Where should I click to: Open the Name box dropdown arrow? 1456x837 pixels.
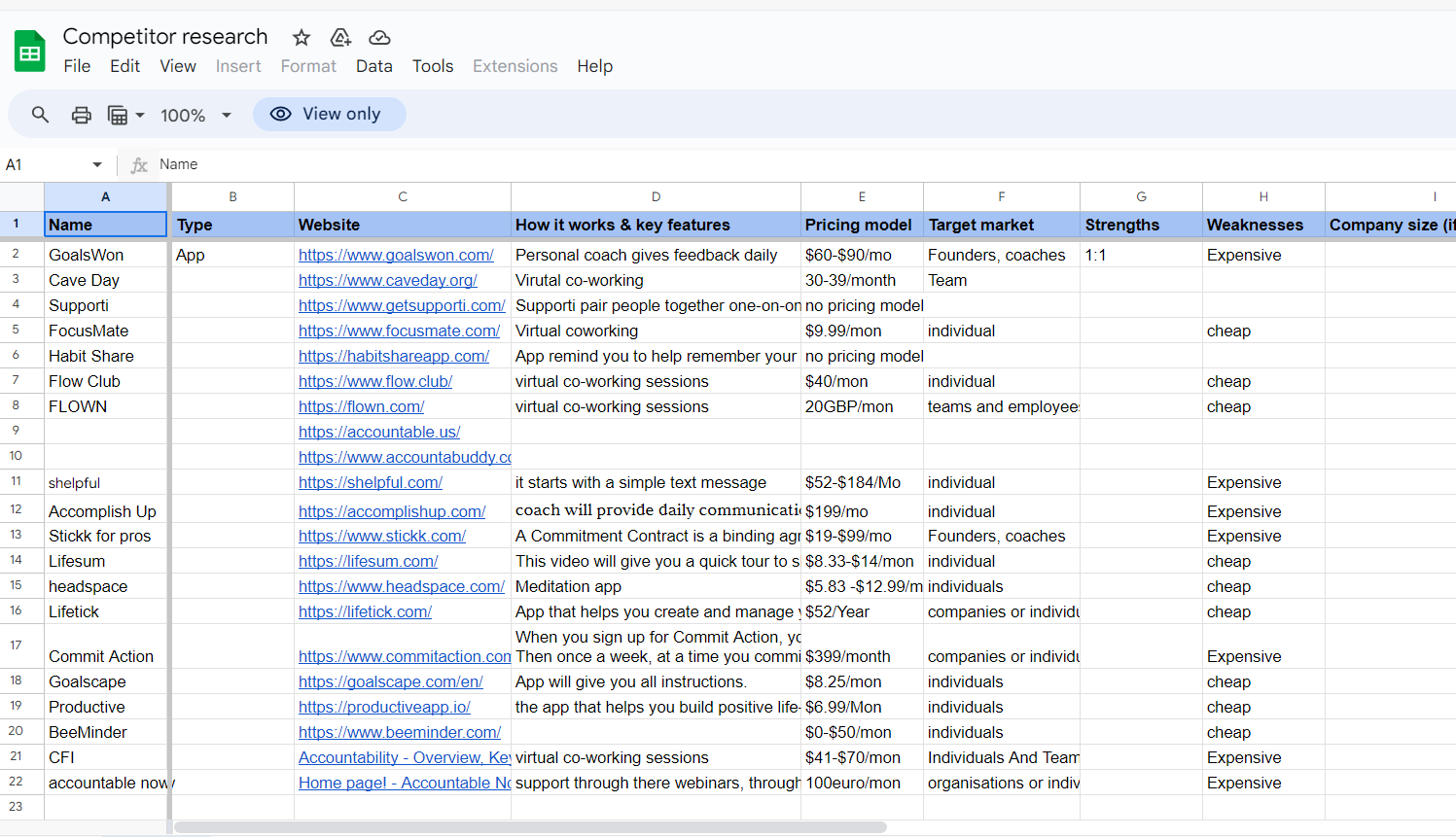(97, 164)
